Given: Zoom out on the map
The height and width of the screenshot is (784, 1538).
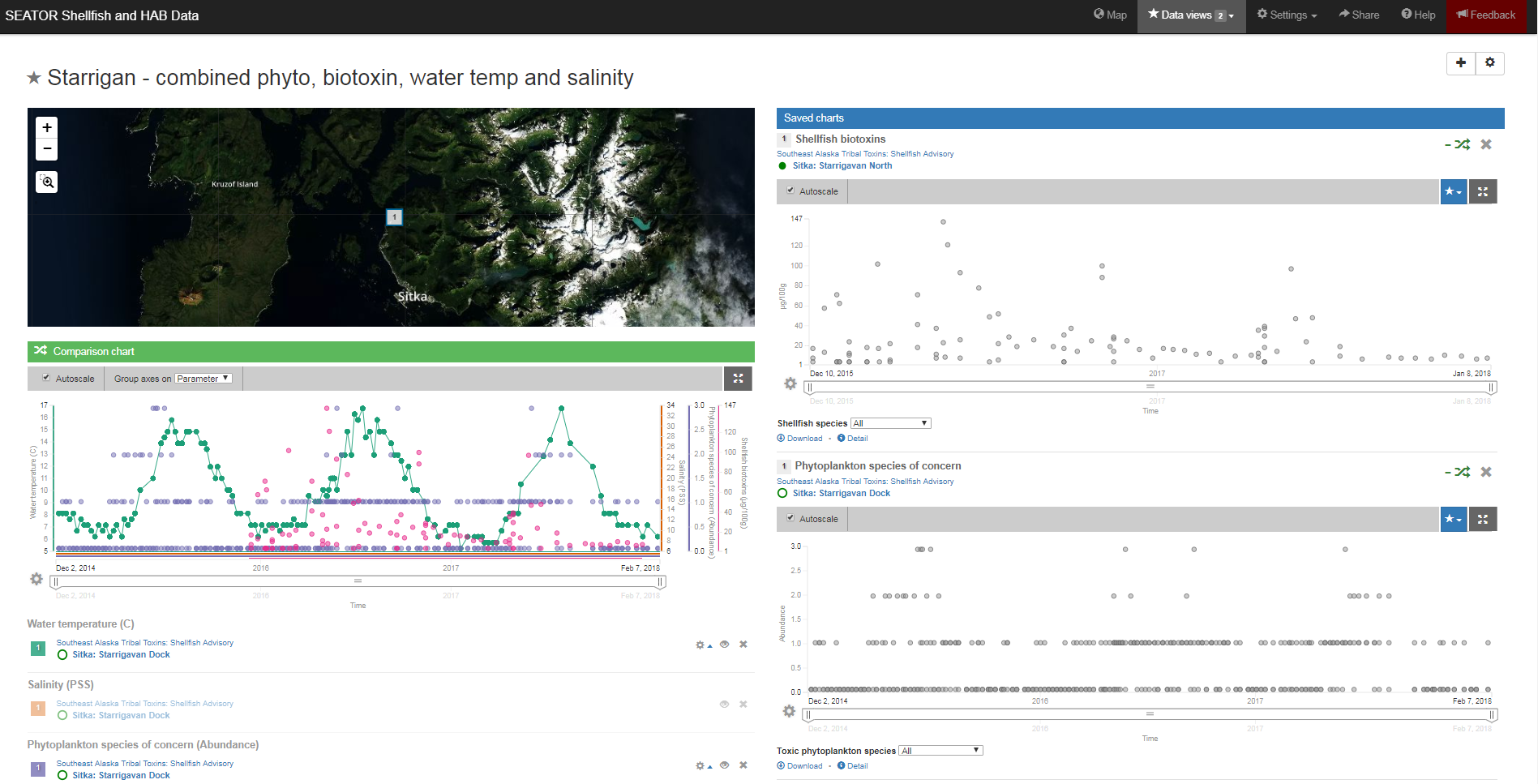Looking at the screenshot, I should pyautogui.click(x=47, y=149).
